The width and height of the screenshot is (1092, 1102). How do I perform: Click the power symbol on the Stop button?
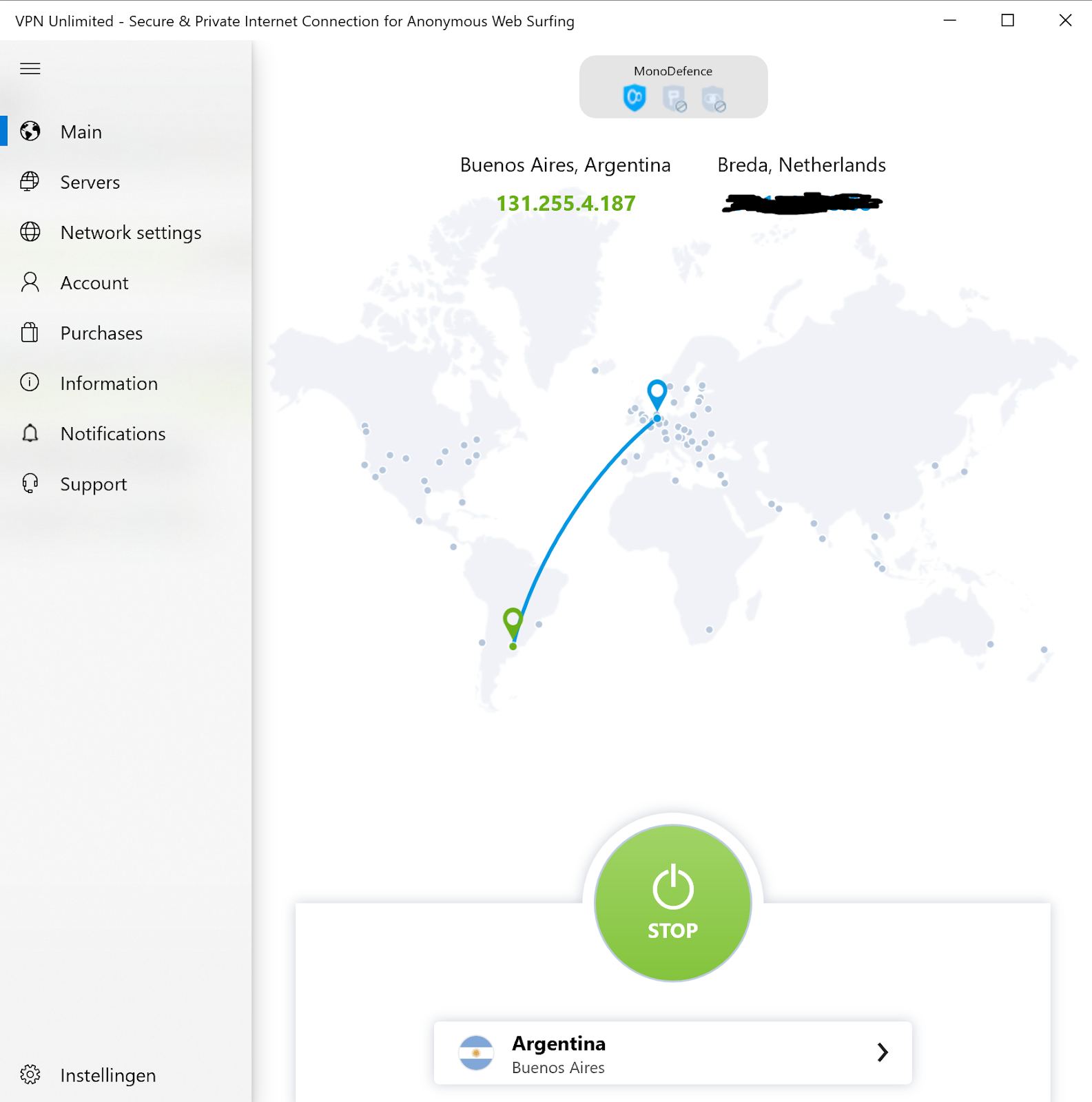(x=673, y=887)
